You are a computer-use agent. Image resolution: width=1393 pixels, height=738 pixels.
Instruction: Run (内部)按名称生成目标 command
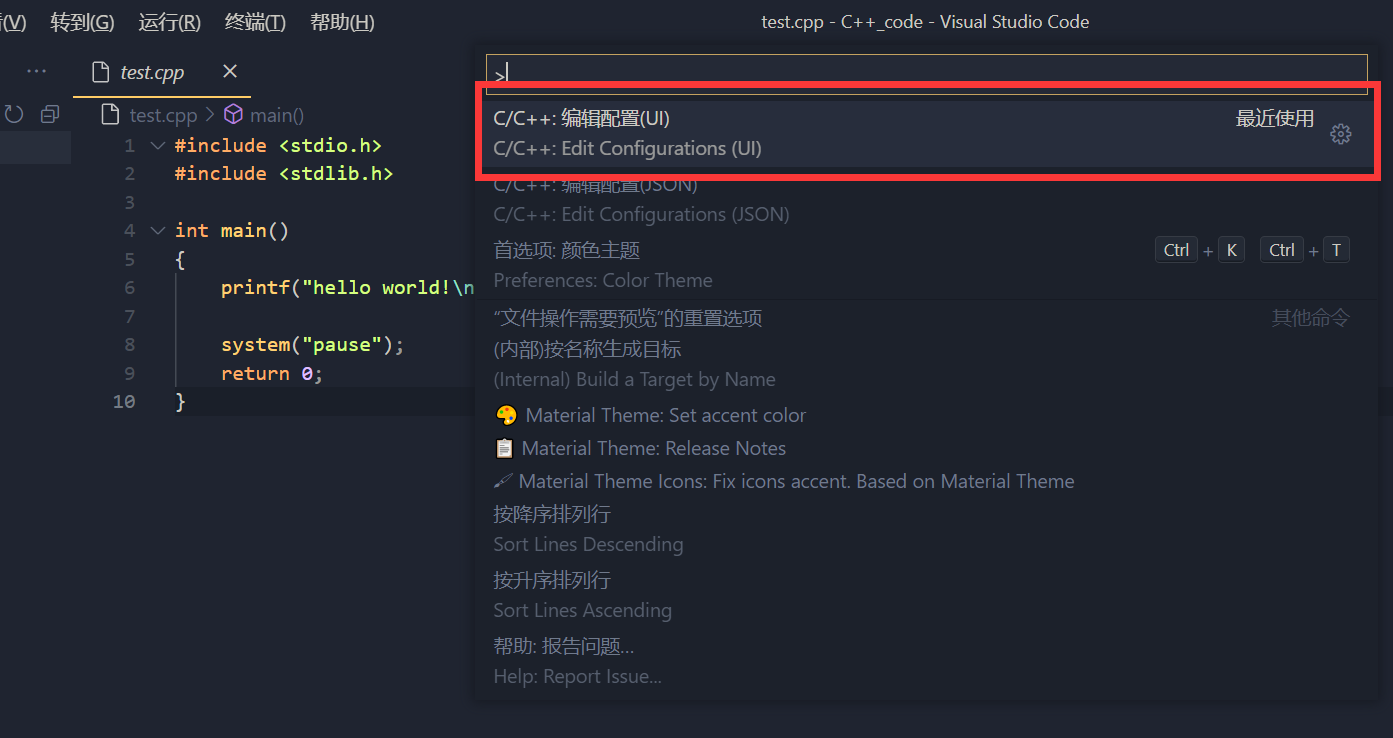coord(926,364)
